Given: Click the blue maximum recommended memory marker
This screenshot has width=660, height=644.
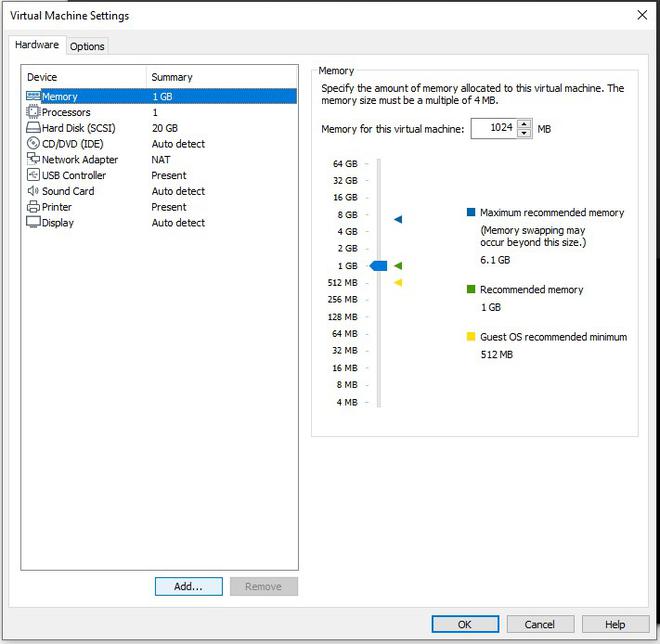Looking at the screenshot, I should click(x=398, y=219).
